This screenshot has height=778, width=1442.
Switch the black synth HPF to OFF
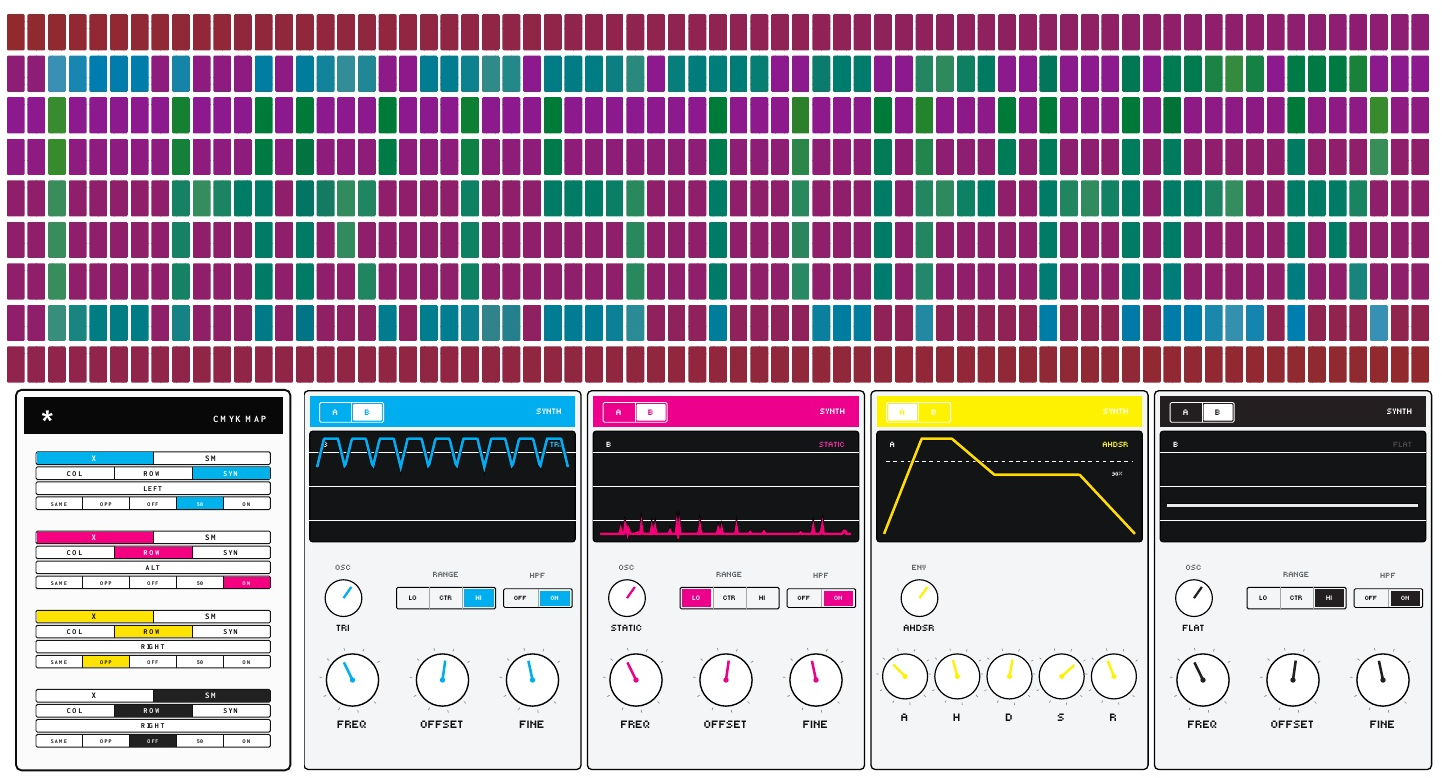[1371, 598]
